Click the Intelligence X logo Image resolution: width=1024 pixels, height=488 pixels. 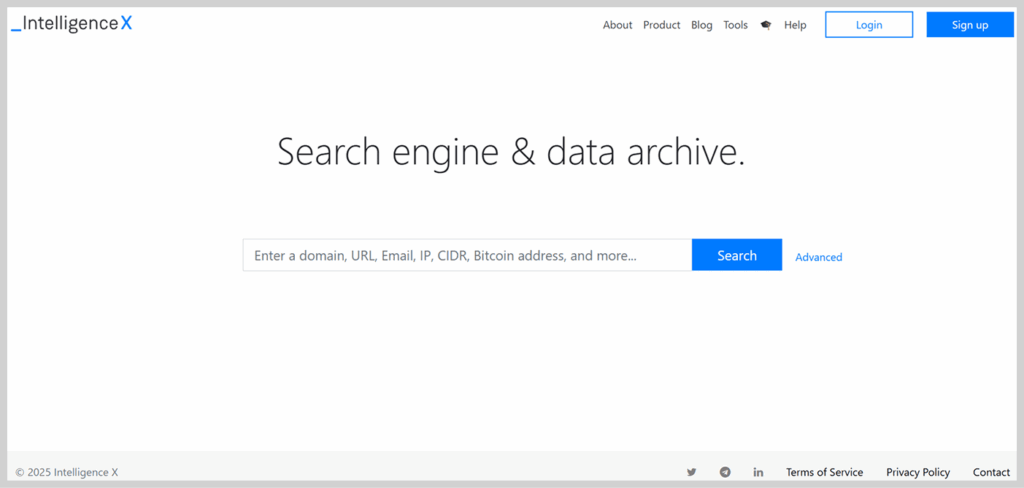tap(72, 24)
